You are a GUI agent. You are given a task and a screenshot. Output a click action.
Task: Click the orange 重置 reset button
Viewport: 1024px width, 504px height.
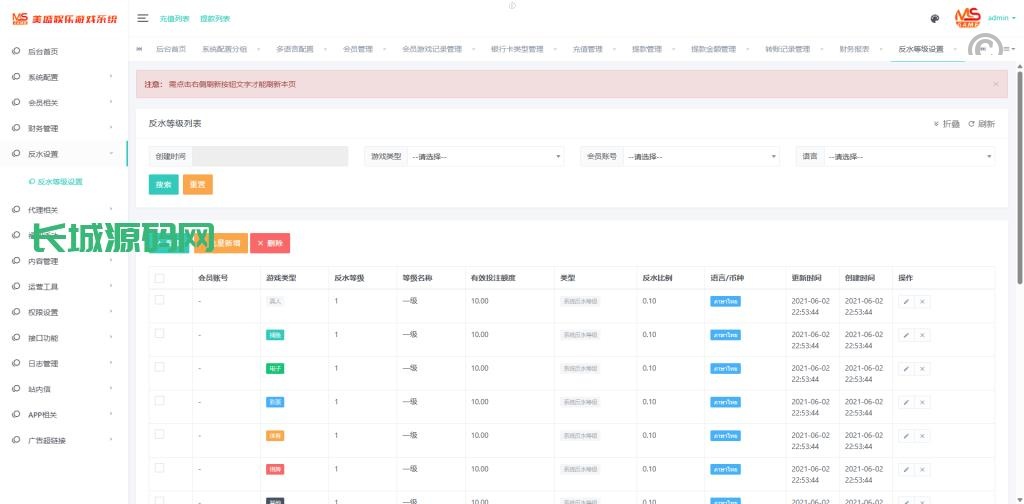pos(198,185)
